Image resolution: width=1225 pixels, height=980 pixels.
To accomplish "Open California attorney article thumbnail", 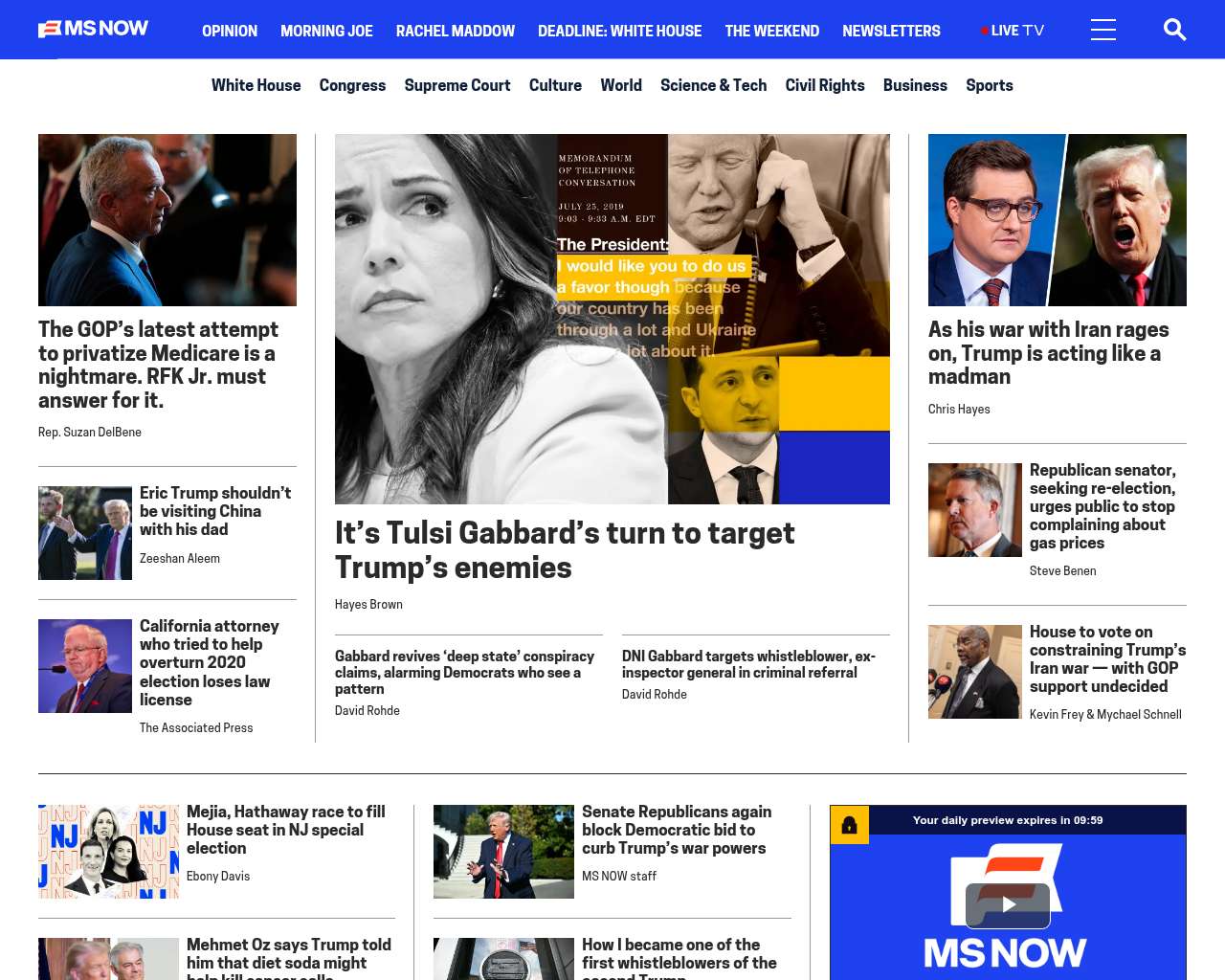I will pos(85,666).
